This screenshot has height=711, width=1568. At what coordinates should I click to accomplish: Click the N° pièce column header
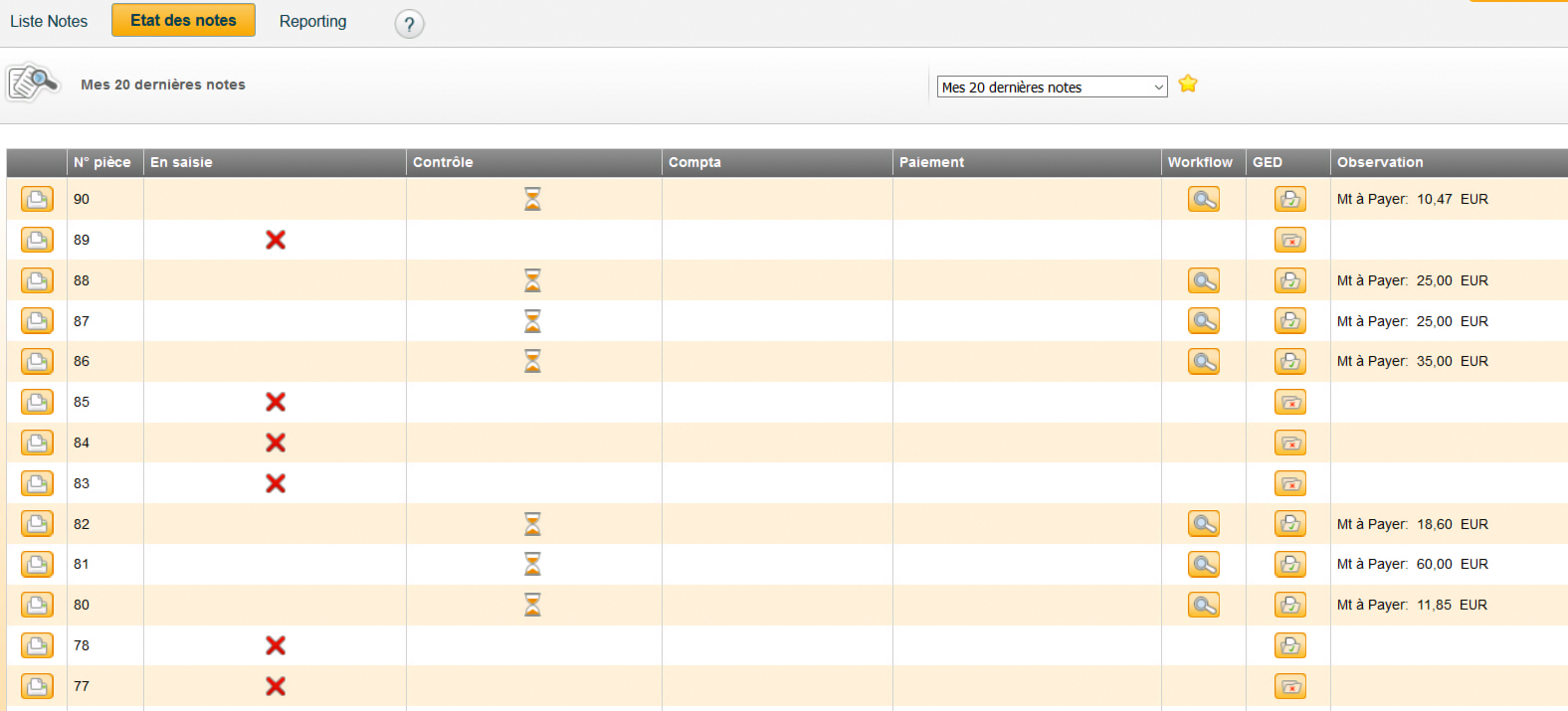tap(102, 162)
